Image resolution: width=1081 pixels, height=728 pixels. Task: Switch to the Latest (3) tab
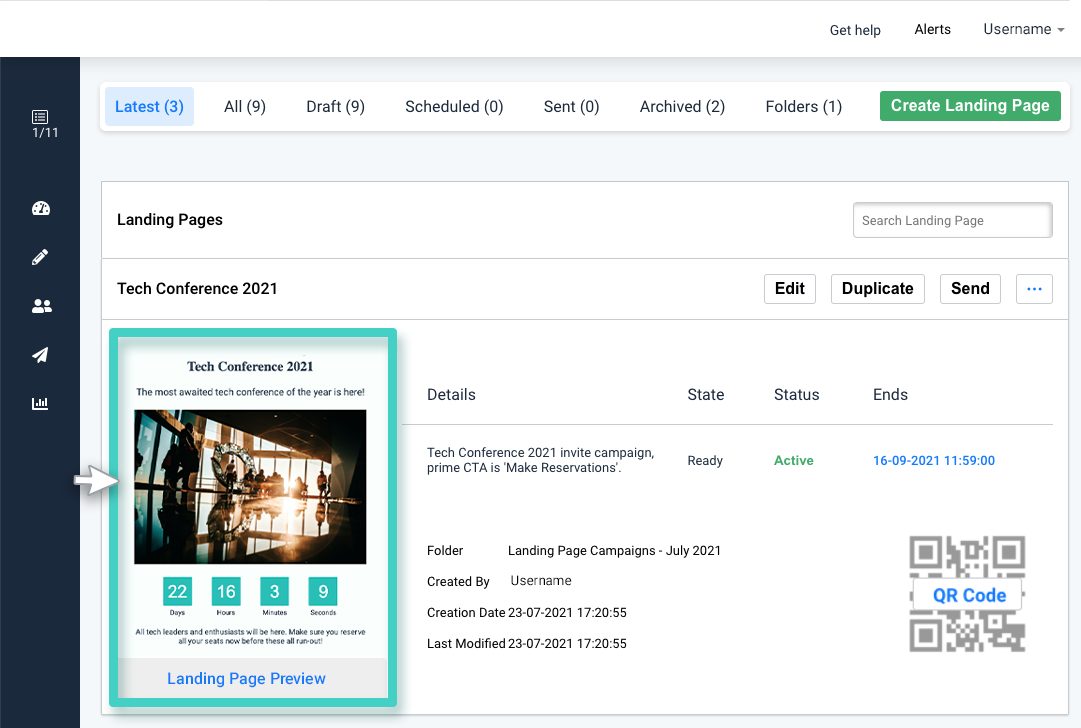[x=149, y=107]
